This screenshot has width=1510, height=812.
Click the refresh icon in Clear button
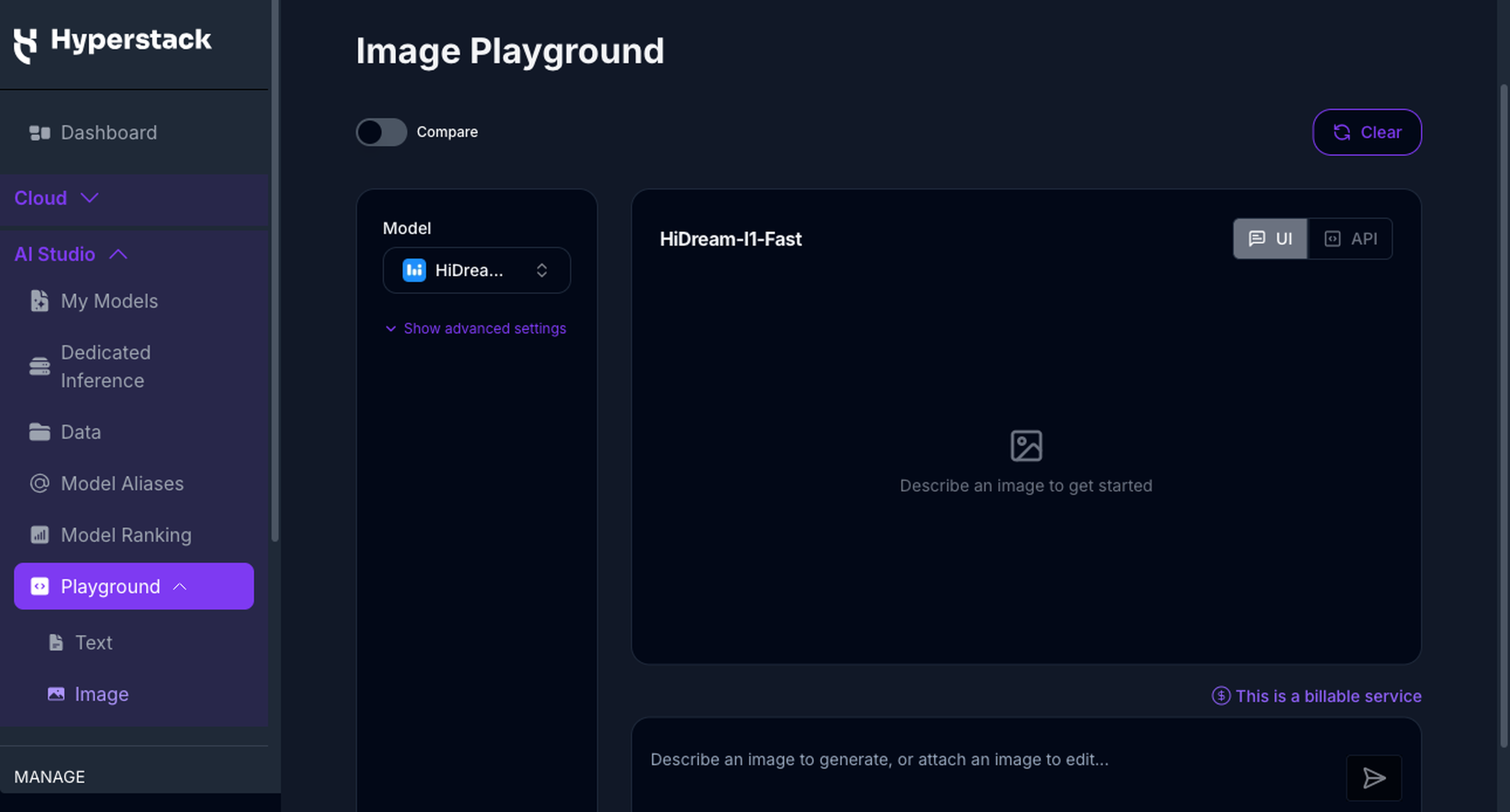(x=1342, y=132)
